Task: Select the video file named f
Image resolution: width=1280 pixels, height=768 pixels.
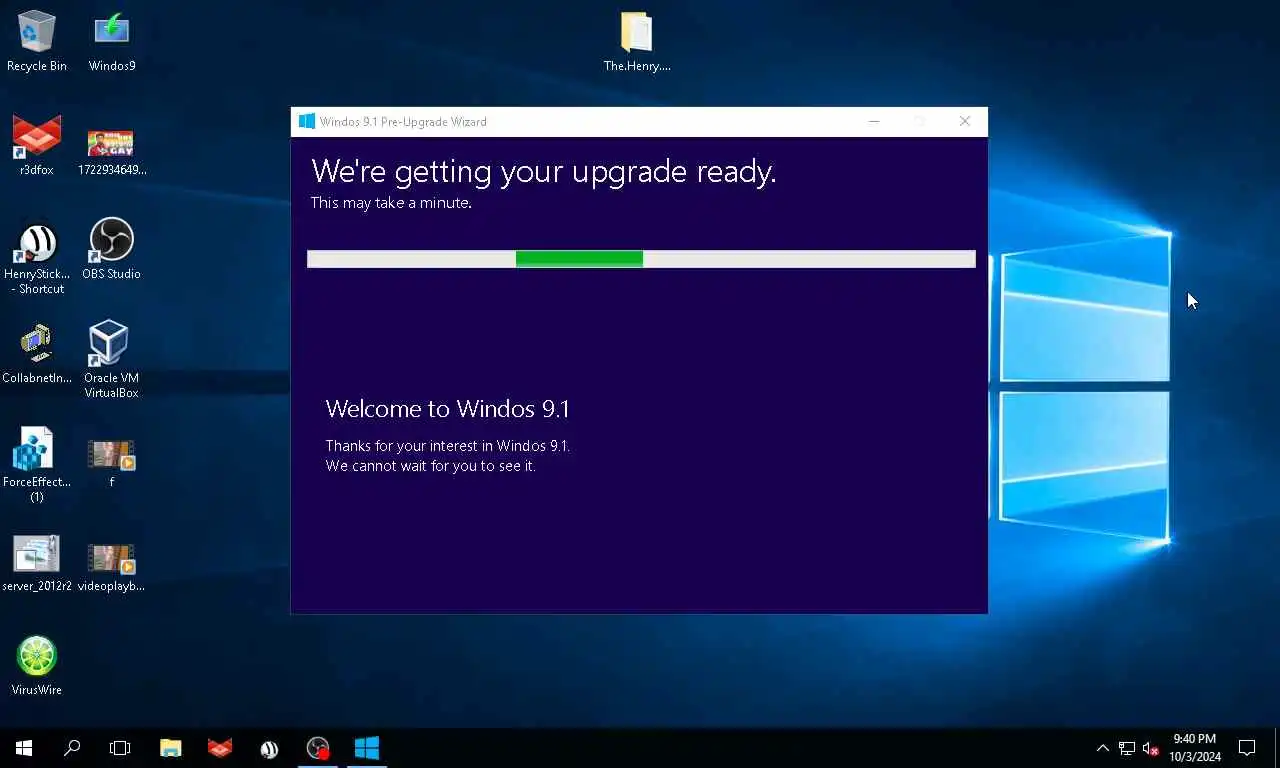Action: pyautogui.click(x=112, y=464)
